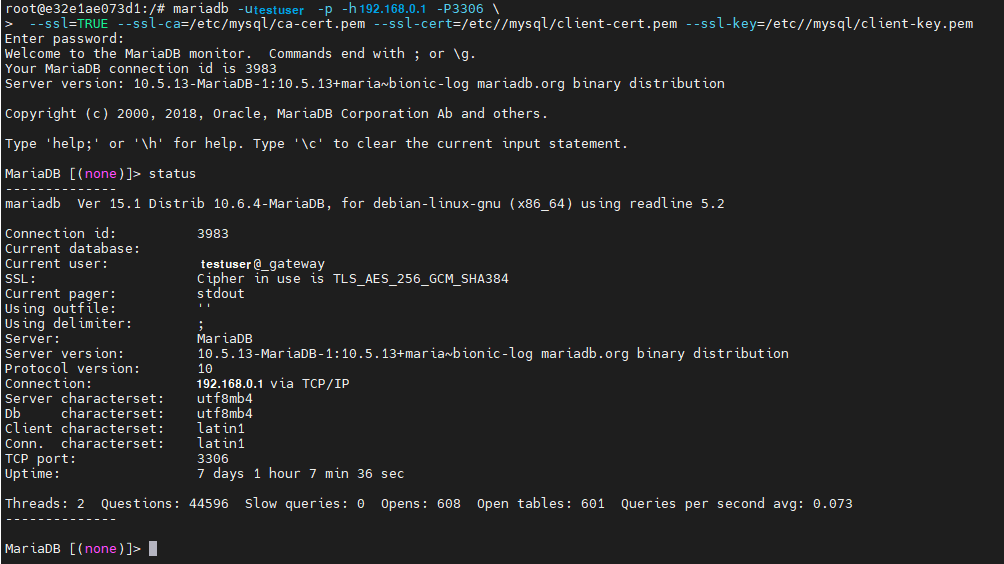
Task: Click the Db characterset value 'utf8mb4'
Action: [x=225, y=414]
